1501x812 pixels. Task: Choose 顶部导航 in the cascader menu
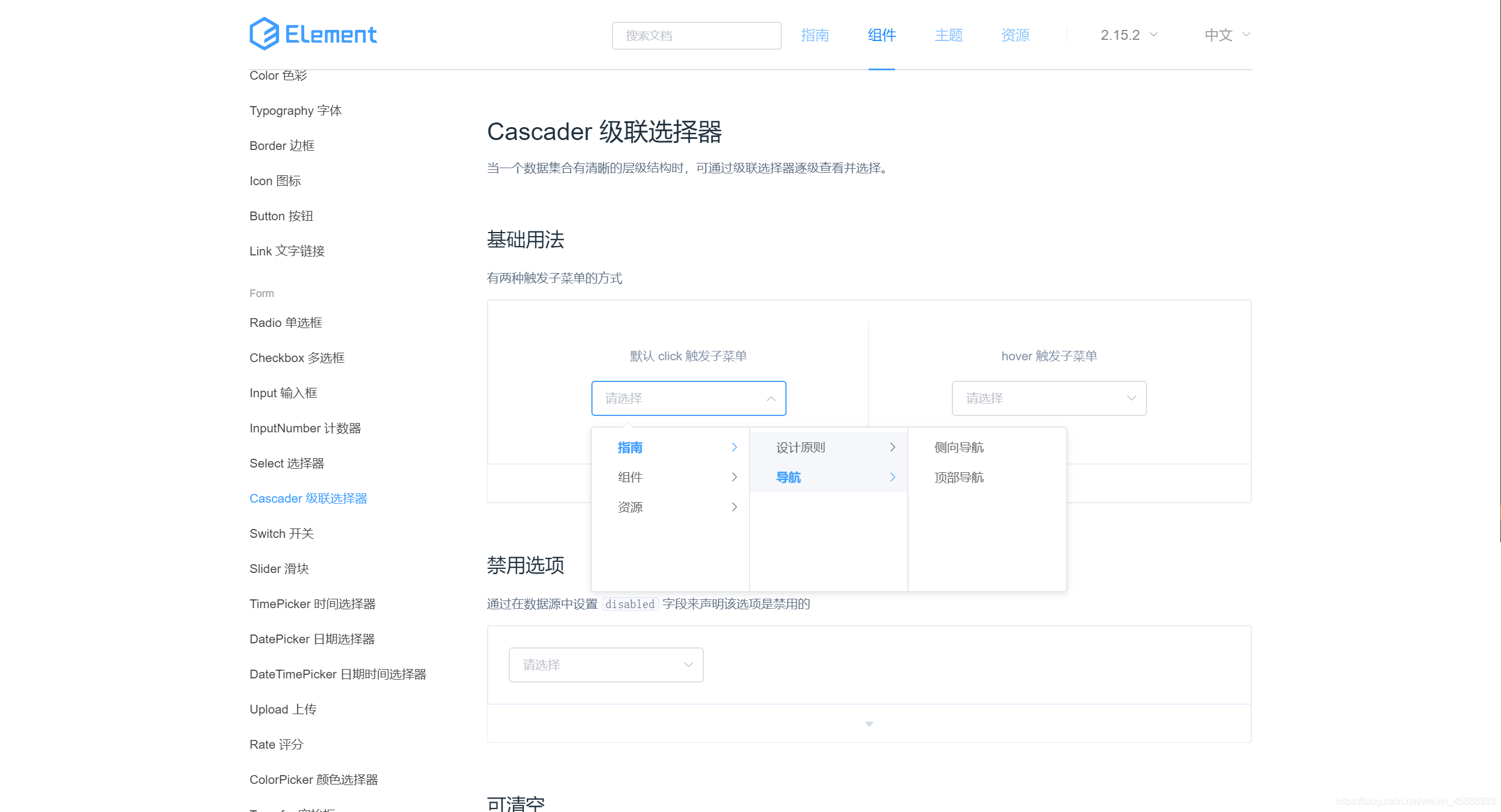click(959, 477)
